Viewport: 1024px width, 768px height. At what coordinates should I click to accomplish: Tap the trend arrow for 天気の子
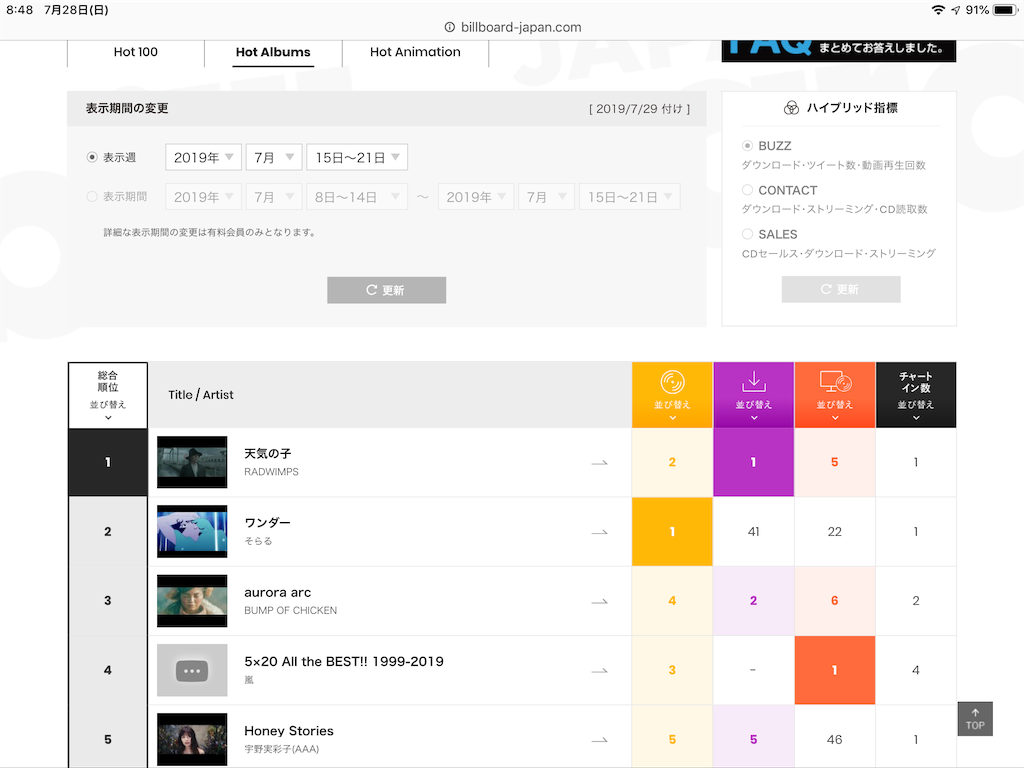[x=600, y=463]
